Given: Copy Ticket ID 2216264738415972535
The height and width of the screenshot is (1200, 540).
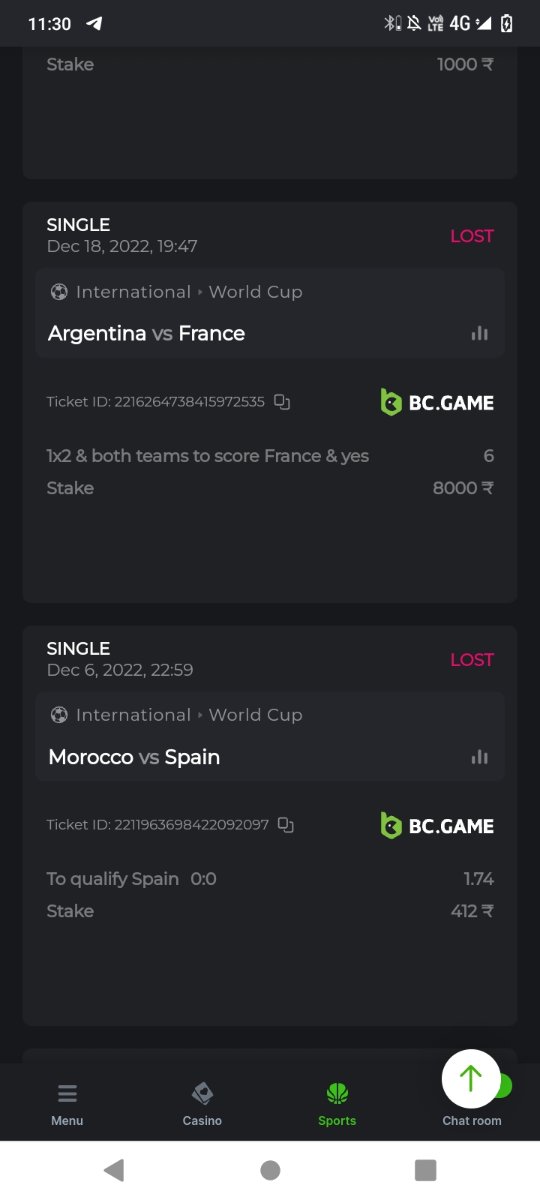Looking at the screenshot, I should pos(282,402).
